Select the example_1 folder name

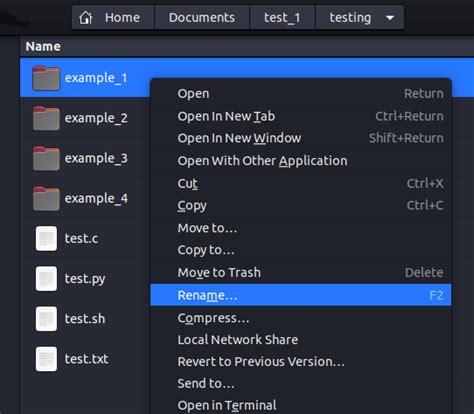[96, 78]
